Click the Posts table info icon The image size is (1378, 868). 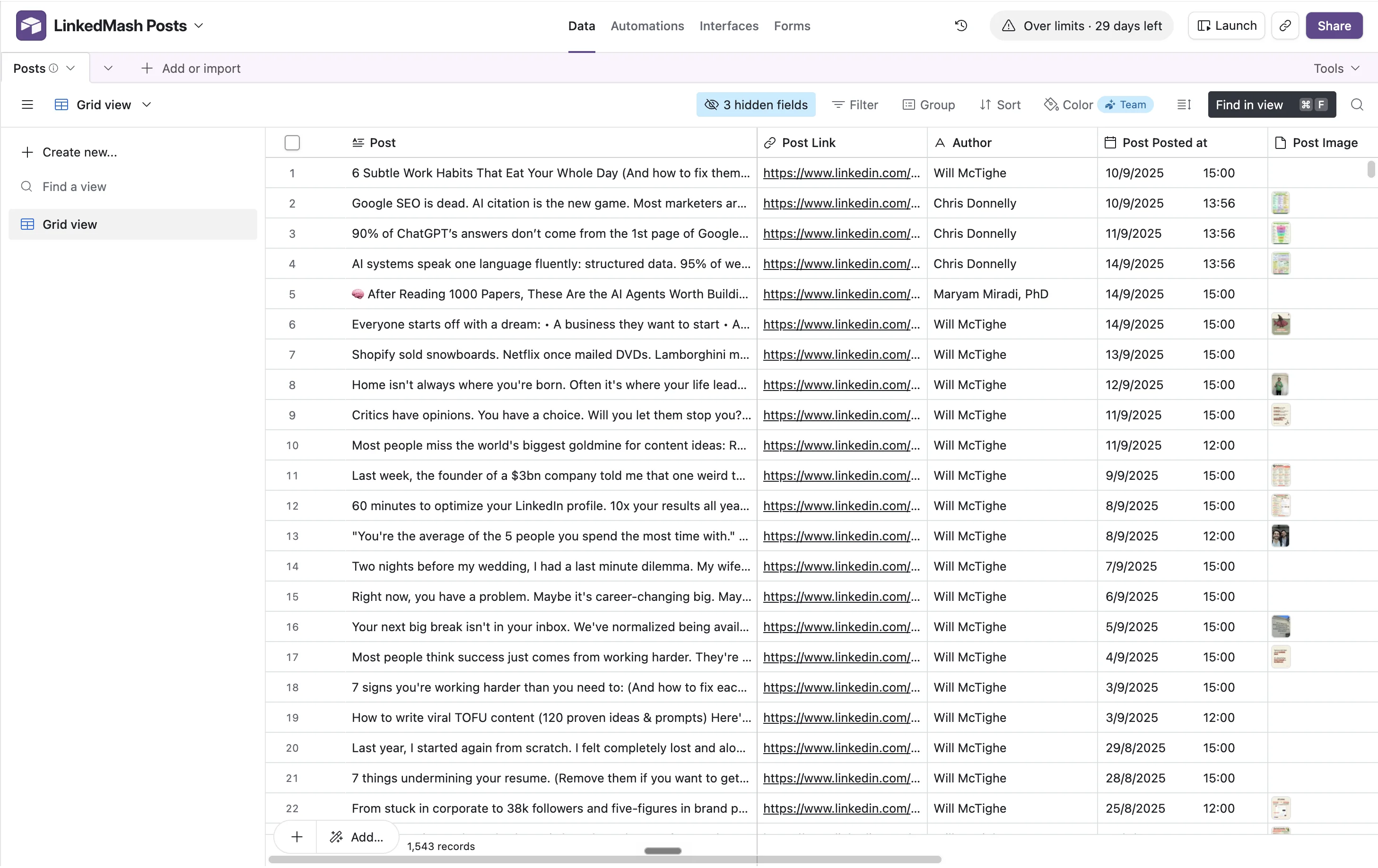click(53, 68)
